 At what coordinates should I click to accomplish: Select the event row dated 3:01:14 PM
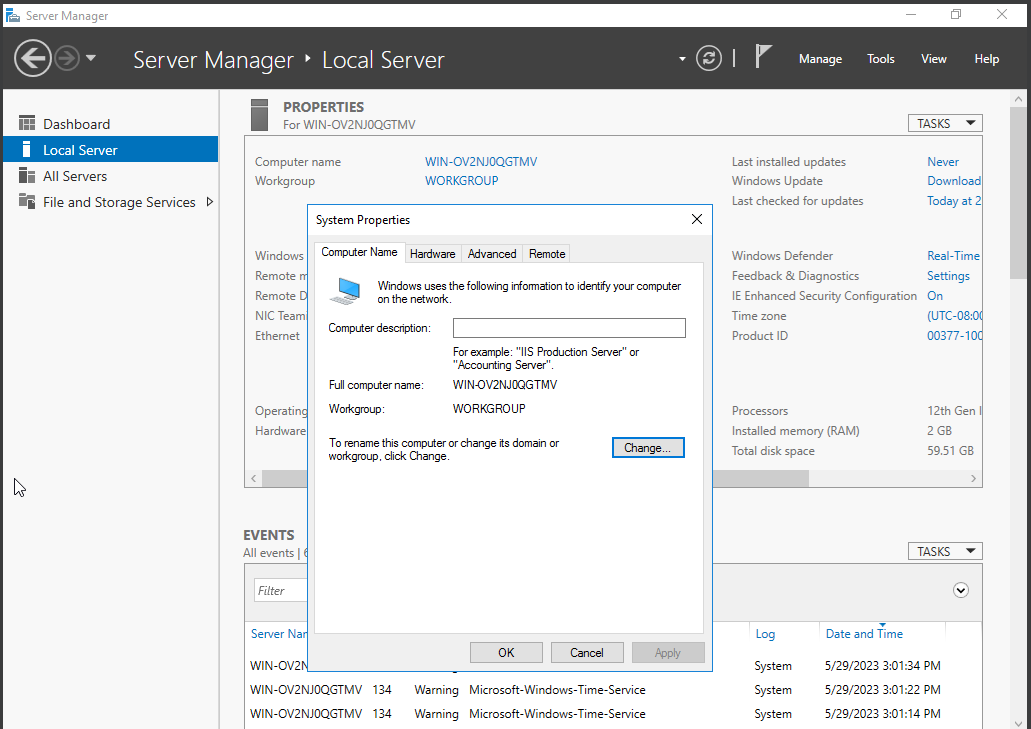pyautogui.click(x=612, y=714)
